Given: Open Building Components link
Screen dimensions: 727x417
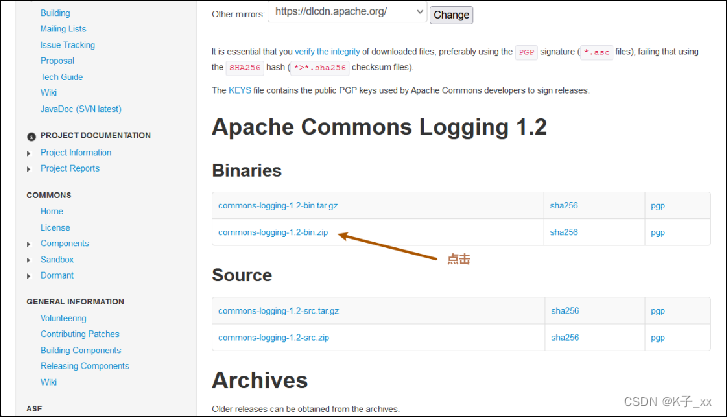Looking at the screenshot, I should click(x=81, y=350).
